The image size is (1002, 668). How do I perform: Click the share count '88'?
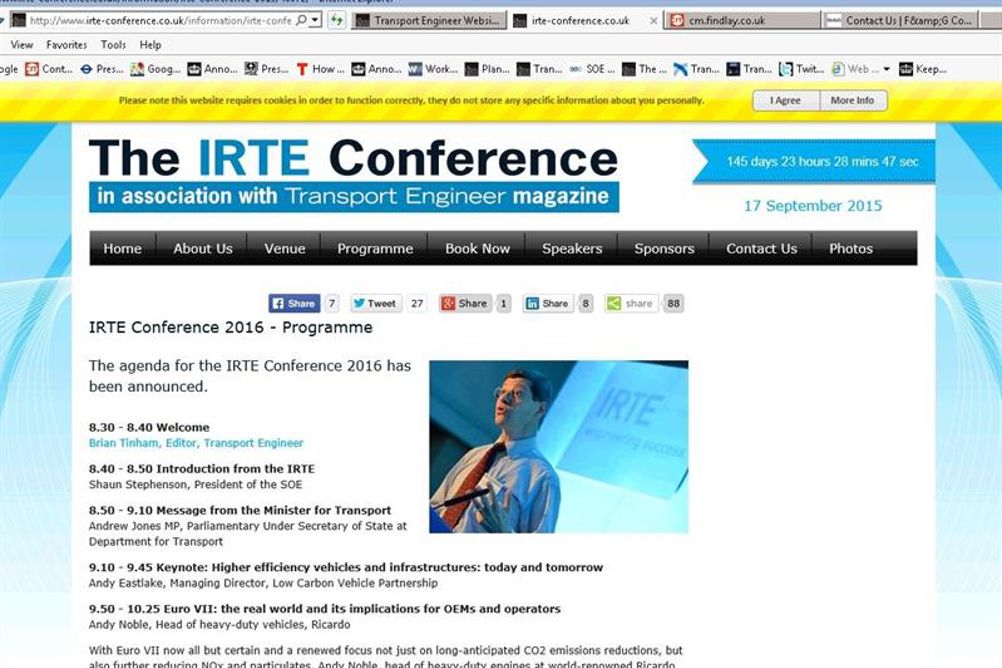pos(674,304)
